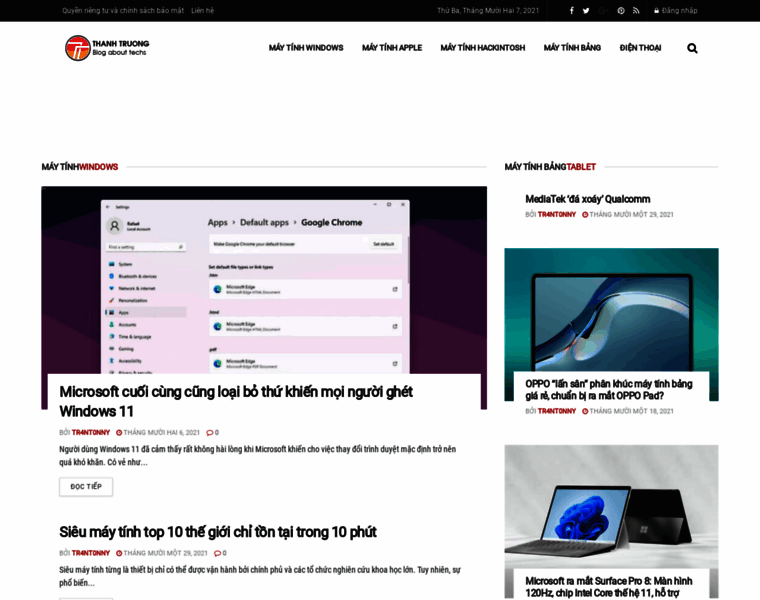Open the Pinterest social icon
The height and width of the screenshot is (600, 760).
tap(621, 11)
